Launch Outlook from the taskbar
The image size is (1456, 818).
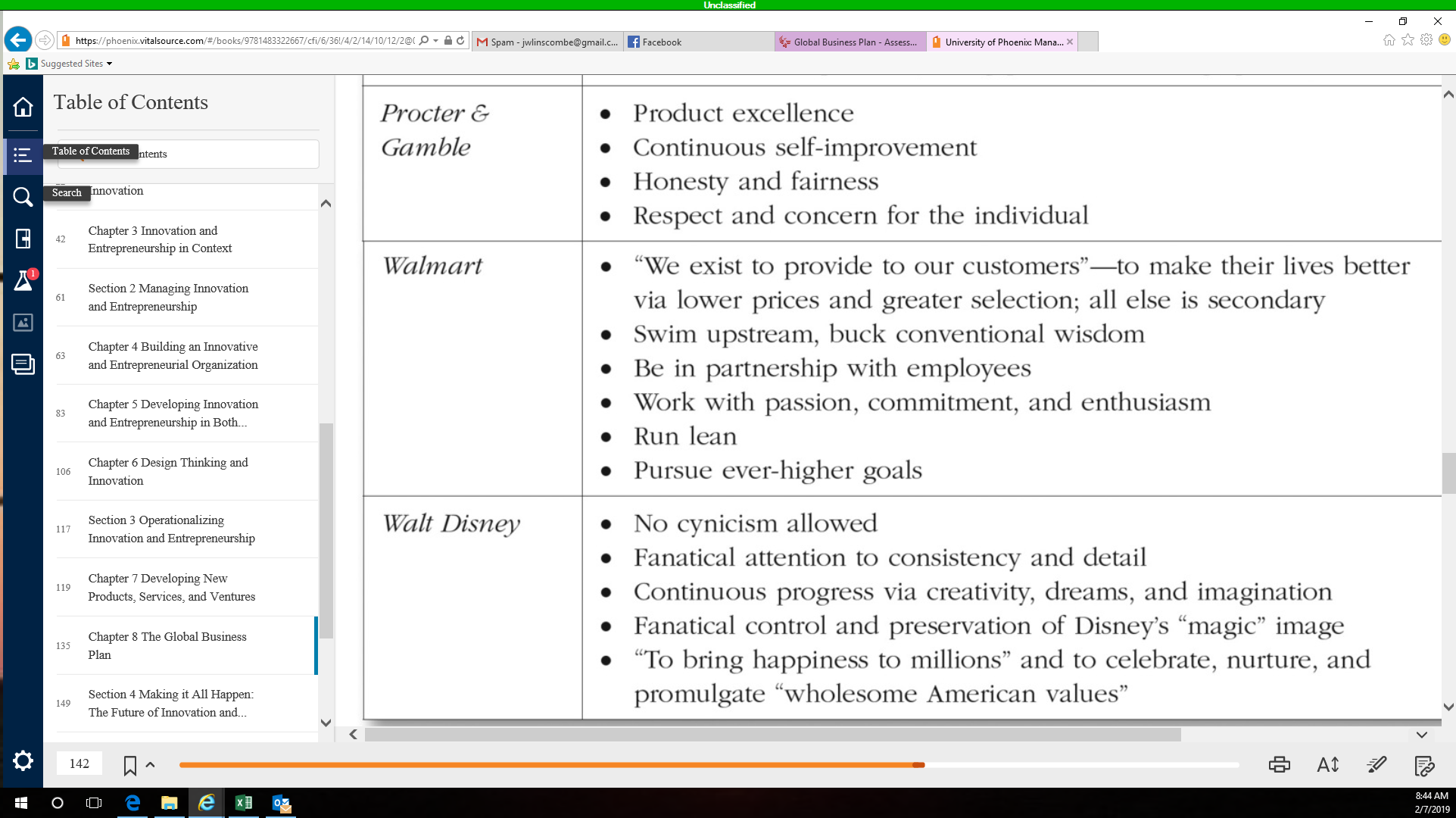tap(282, 803)
